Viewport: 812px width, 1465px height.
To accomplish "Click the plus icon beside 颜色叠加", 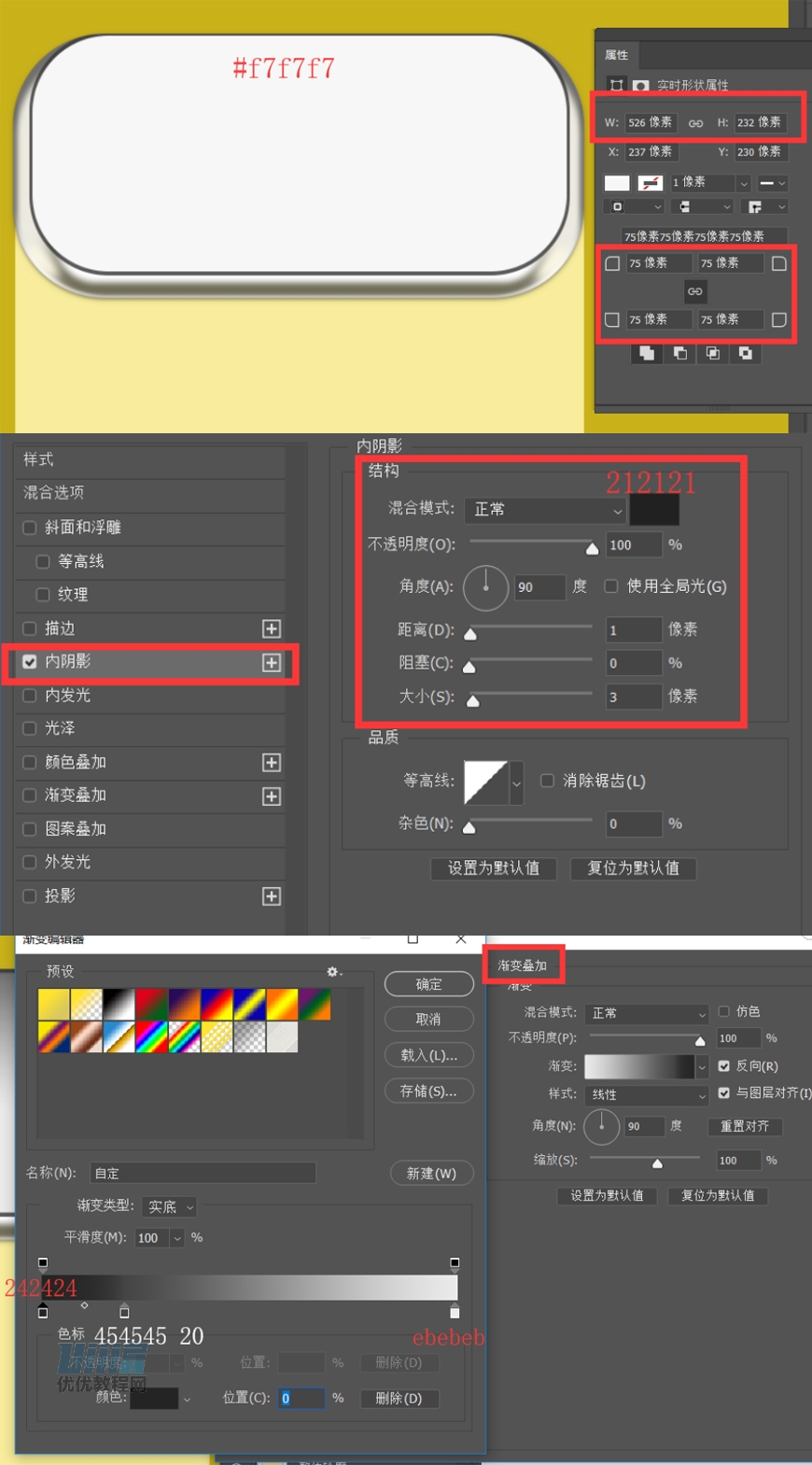I will 272,763.
